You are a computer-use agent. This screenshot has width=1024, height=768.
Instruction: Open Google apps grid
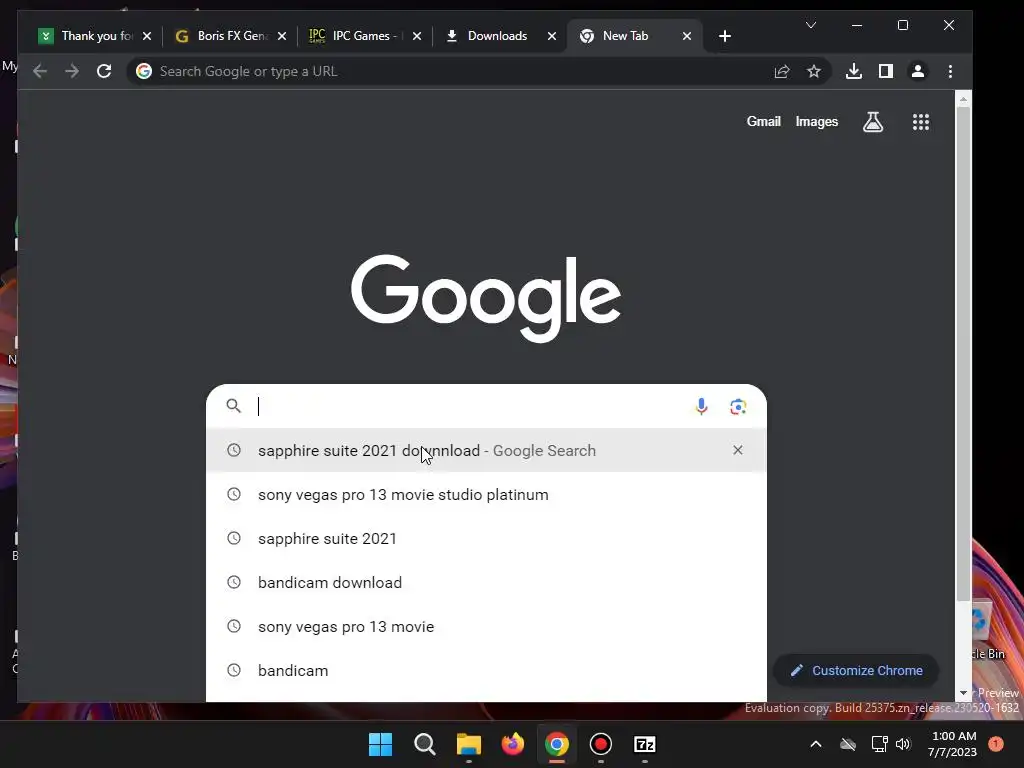point(921,121)
